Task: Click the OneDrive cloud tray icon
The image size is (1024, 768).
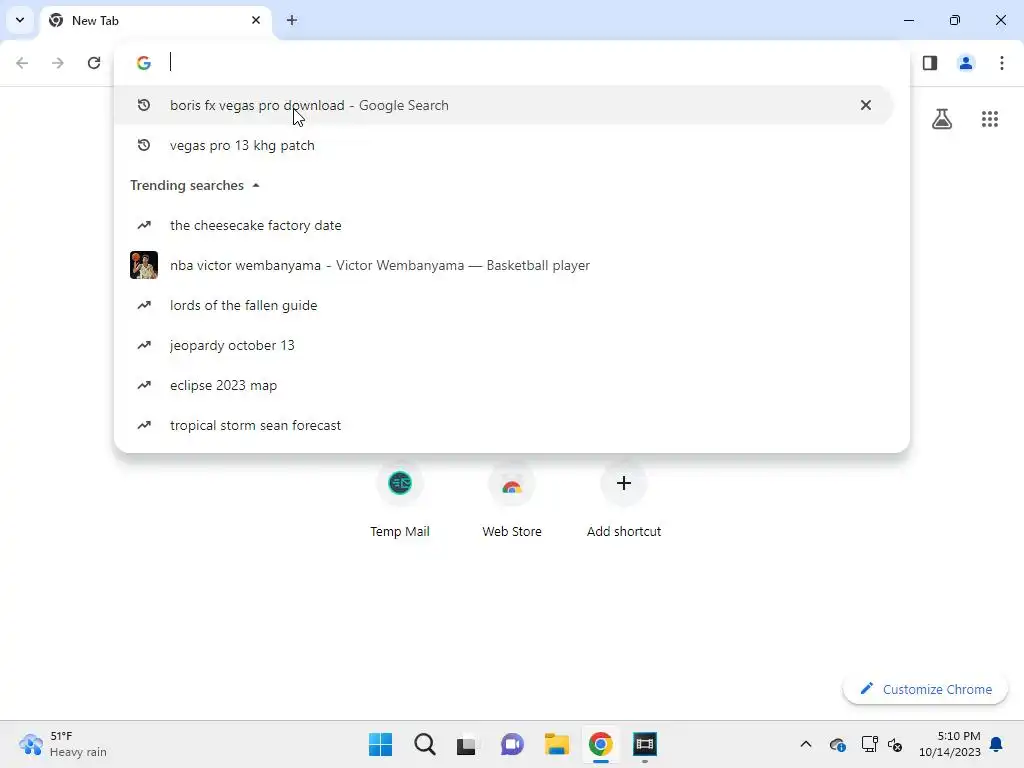Action: click(x=838, y=744)
